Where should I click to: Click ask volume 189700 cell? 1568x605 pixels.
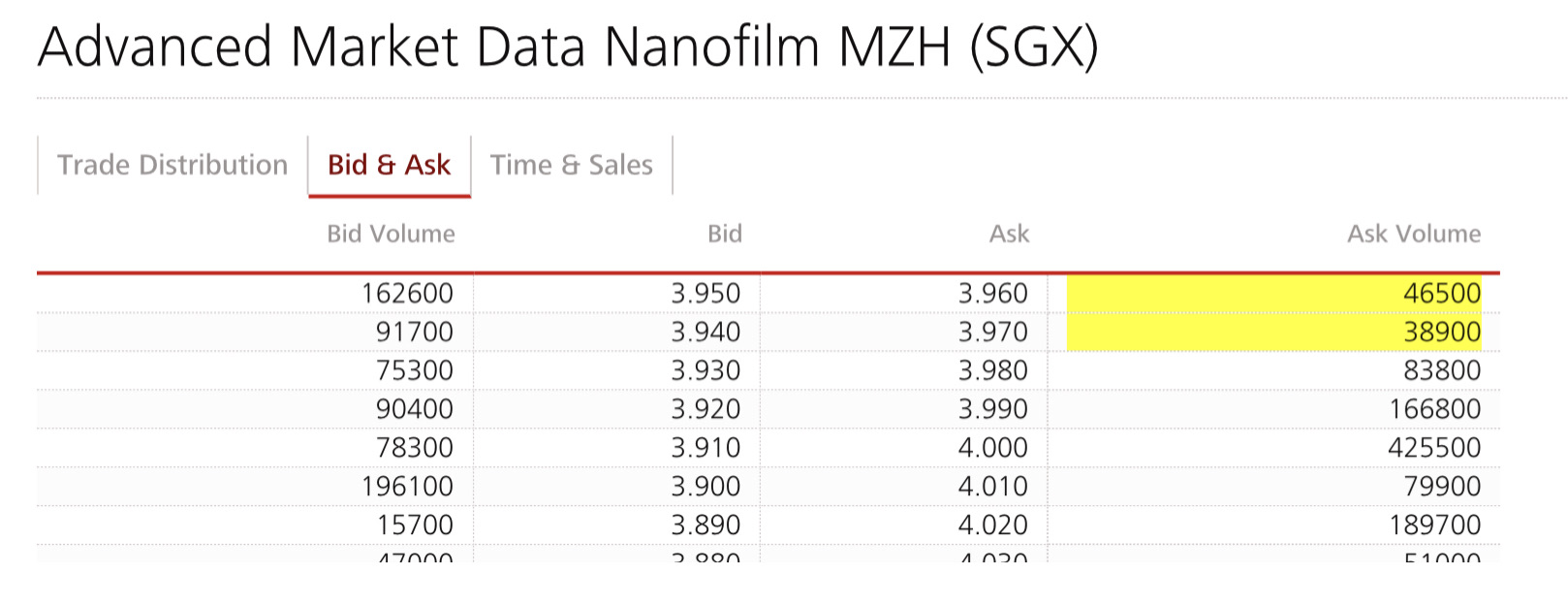[1433, 525]
